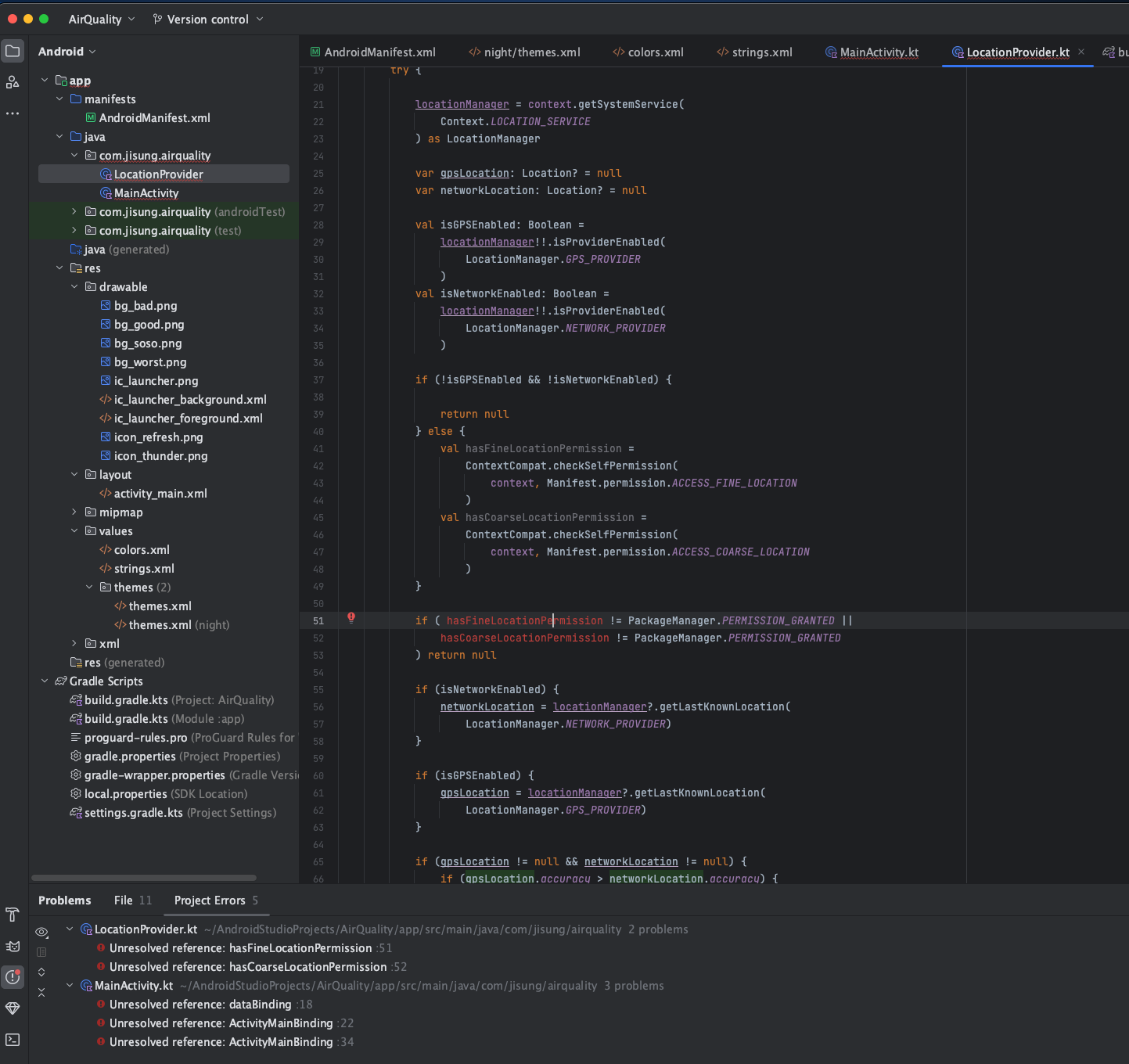Screen dimensions: 1129x1064
Task: Select the MainActivity class in the tree
Action: 146,193
